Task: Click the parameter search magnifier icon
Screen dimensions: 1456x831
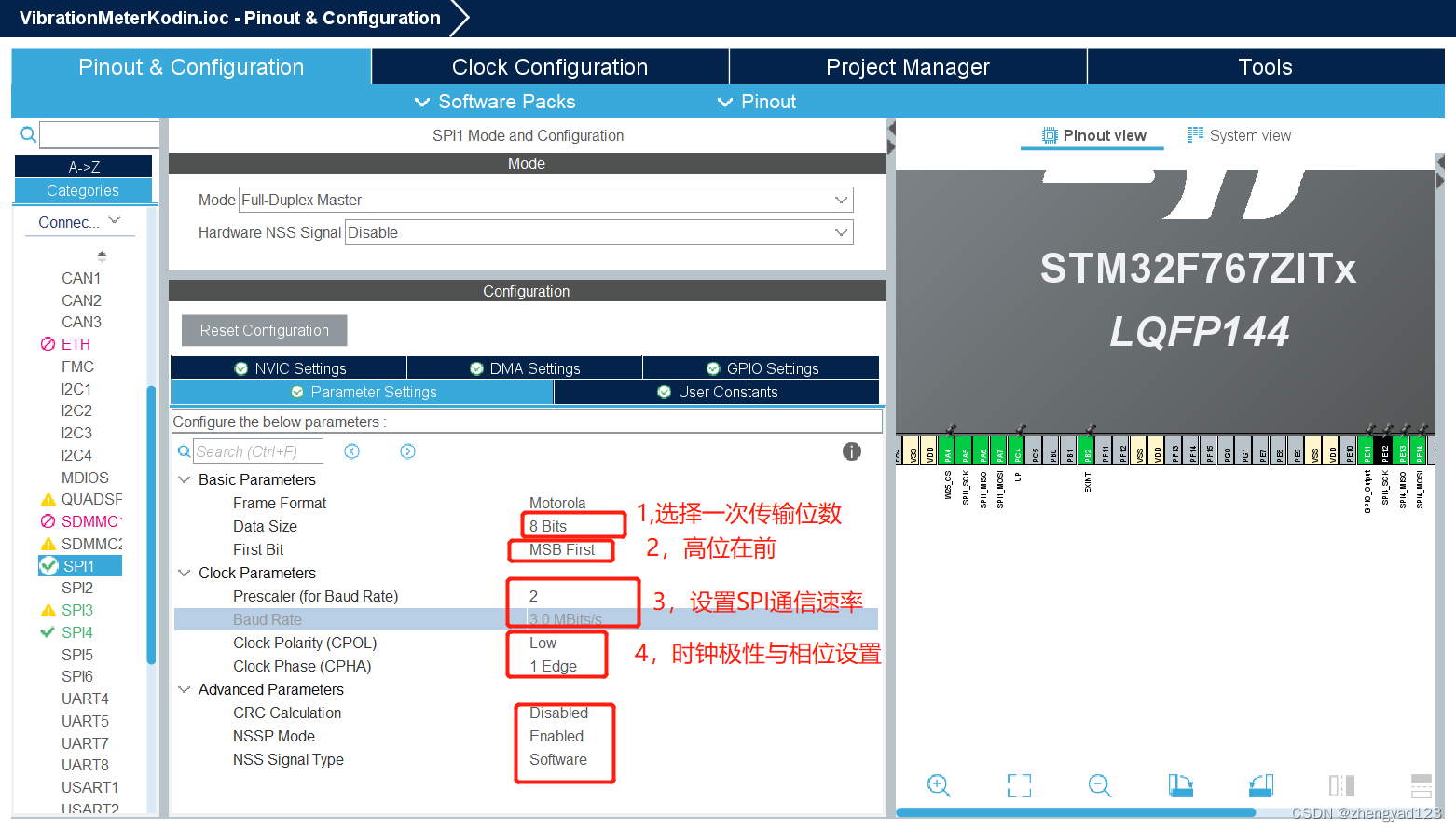Action: [185, 451]
